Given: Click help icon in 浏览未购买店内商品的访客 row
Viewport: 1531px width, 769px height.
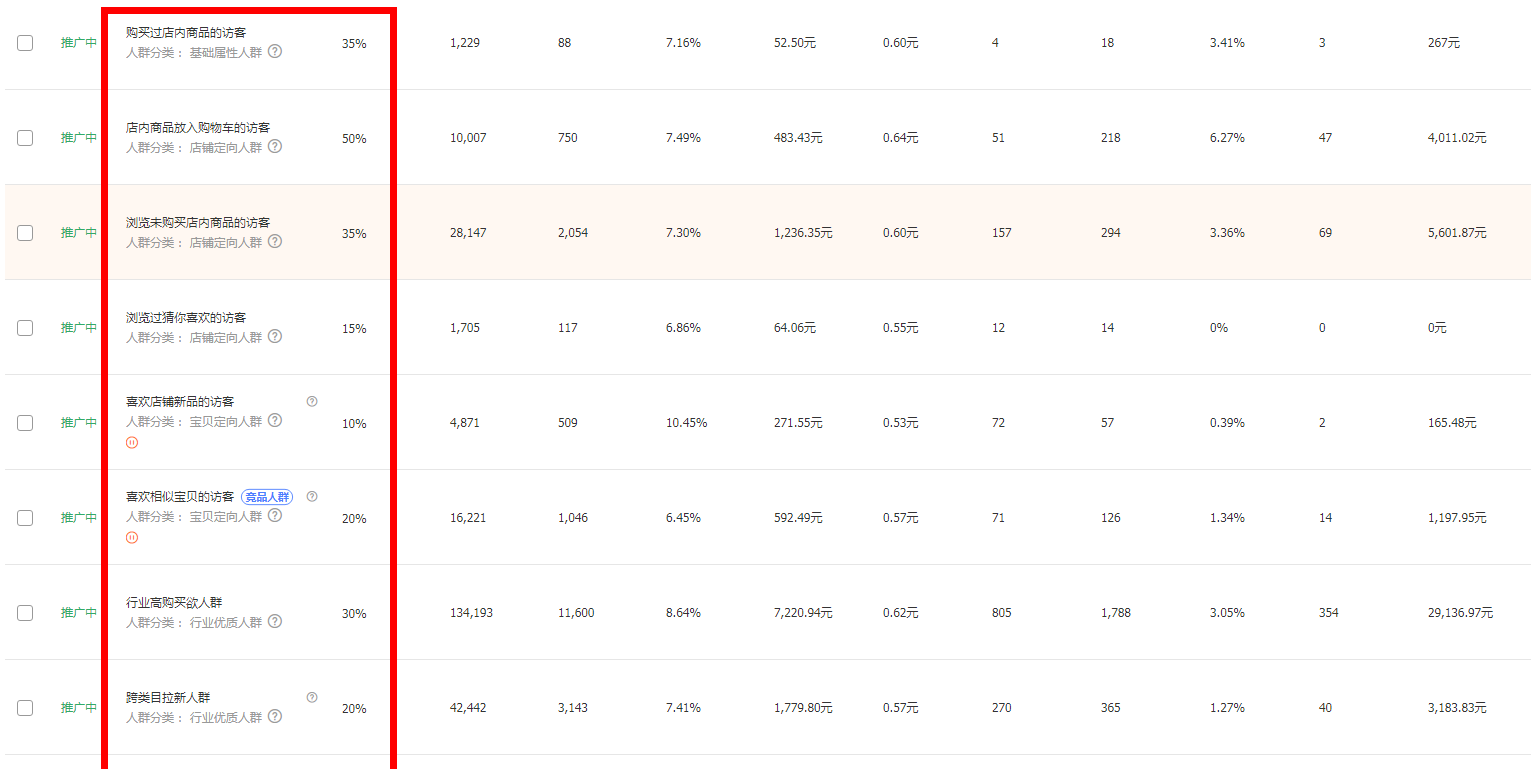Looking at the screenshot, I should click(x=275, y=241).
